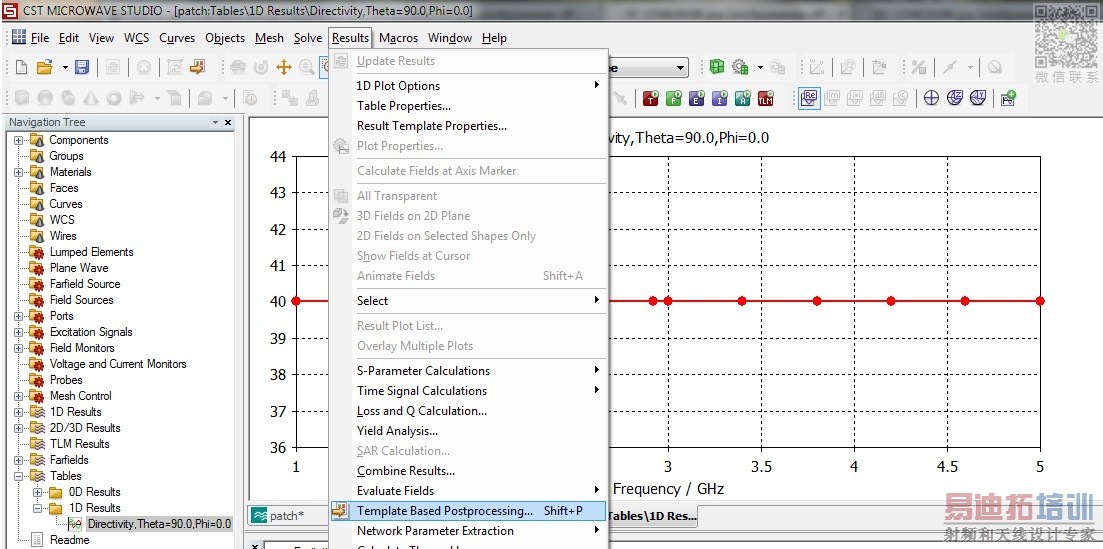Image resolution: width=1103 pixels, height=549 pixels.
Task: Switch to Z Smith chart icon
Action: [x=955, y=99]
